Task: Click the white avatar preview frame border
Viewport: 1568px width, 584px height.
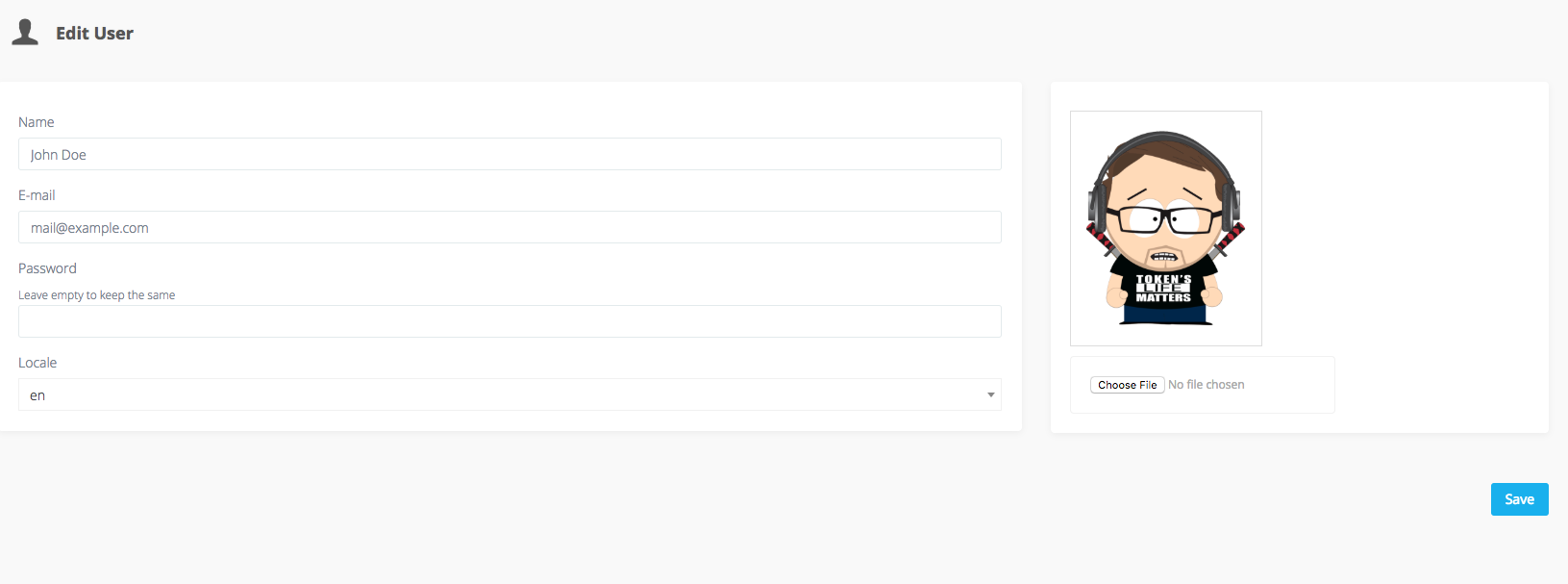Action: [x=1165, y=114]
